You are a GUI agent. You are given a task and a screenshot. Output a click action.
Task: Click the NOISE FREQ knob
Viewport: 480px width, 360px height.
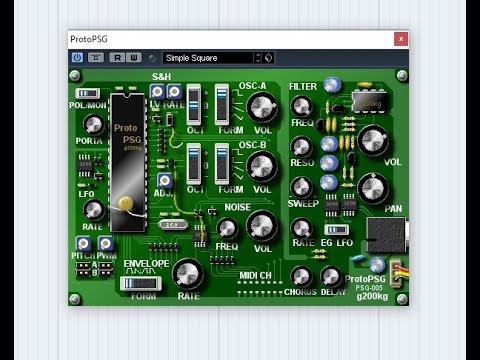[227, 229]
